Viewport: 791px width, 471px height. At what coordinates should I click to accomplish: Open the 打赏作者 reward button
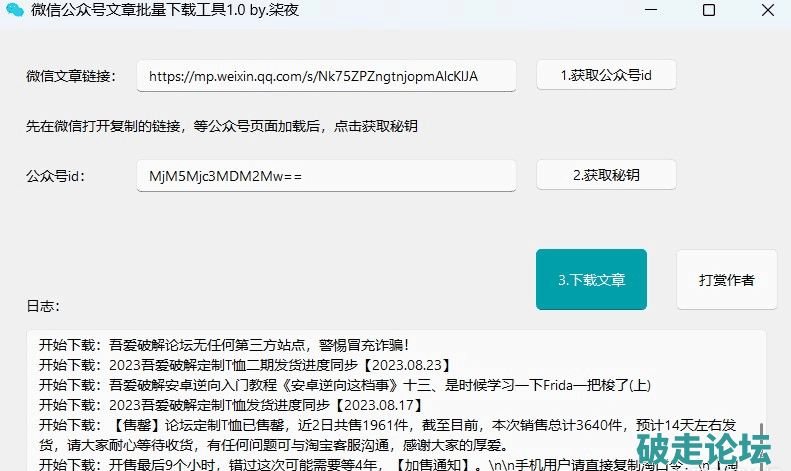[727, 279]
